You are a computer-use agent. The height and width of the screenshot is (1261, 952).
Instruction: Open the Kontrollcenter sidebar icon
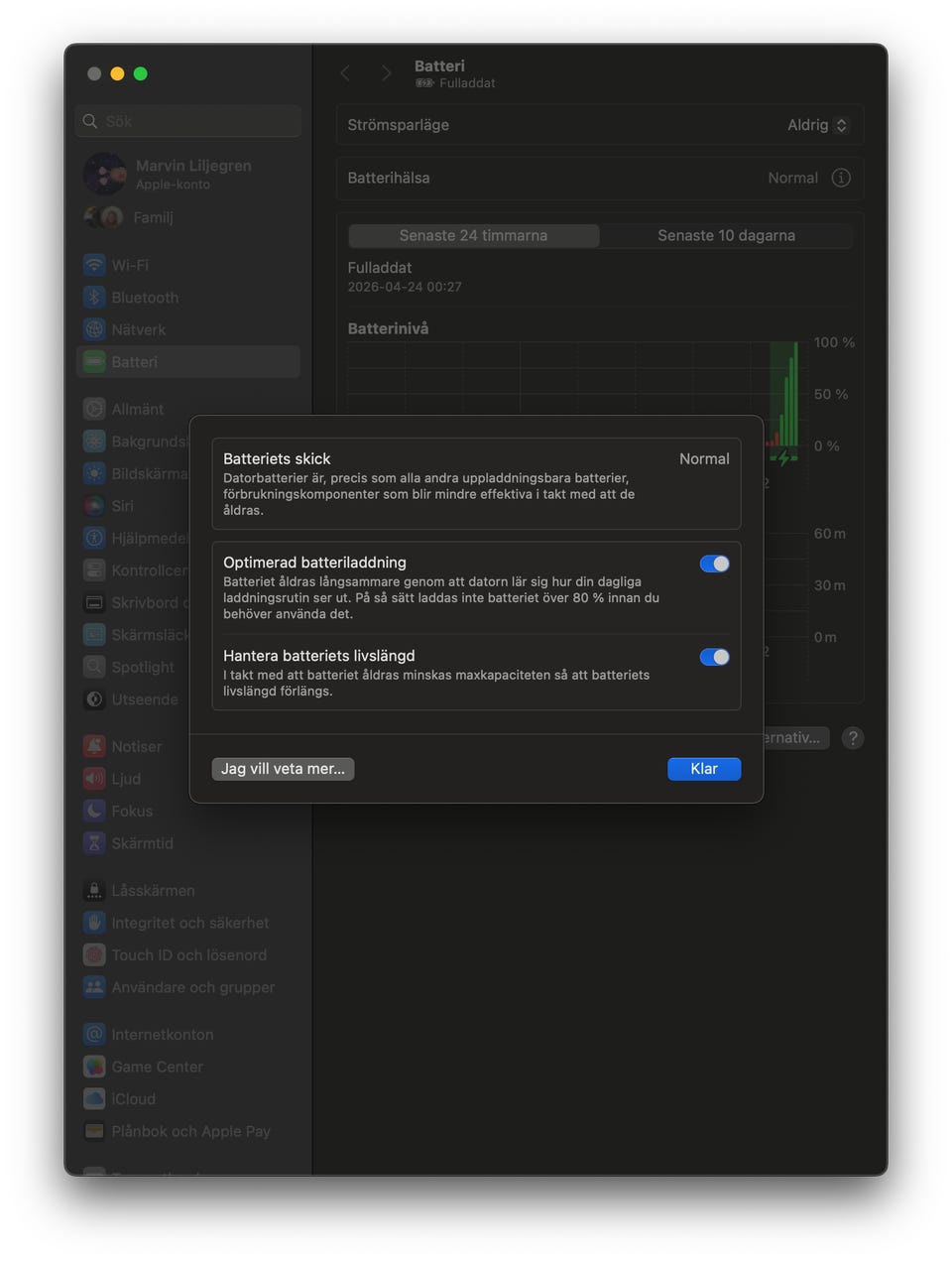(x=94, y=570)
